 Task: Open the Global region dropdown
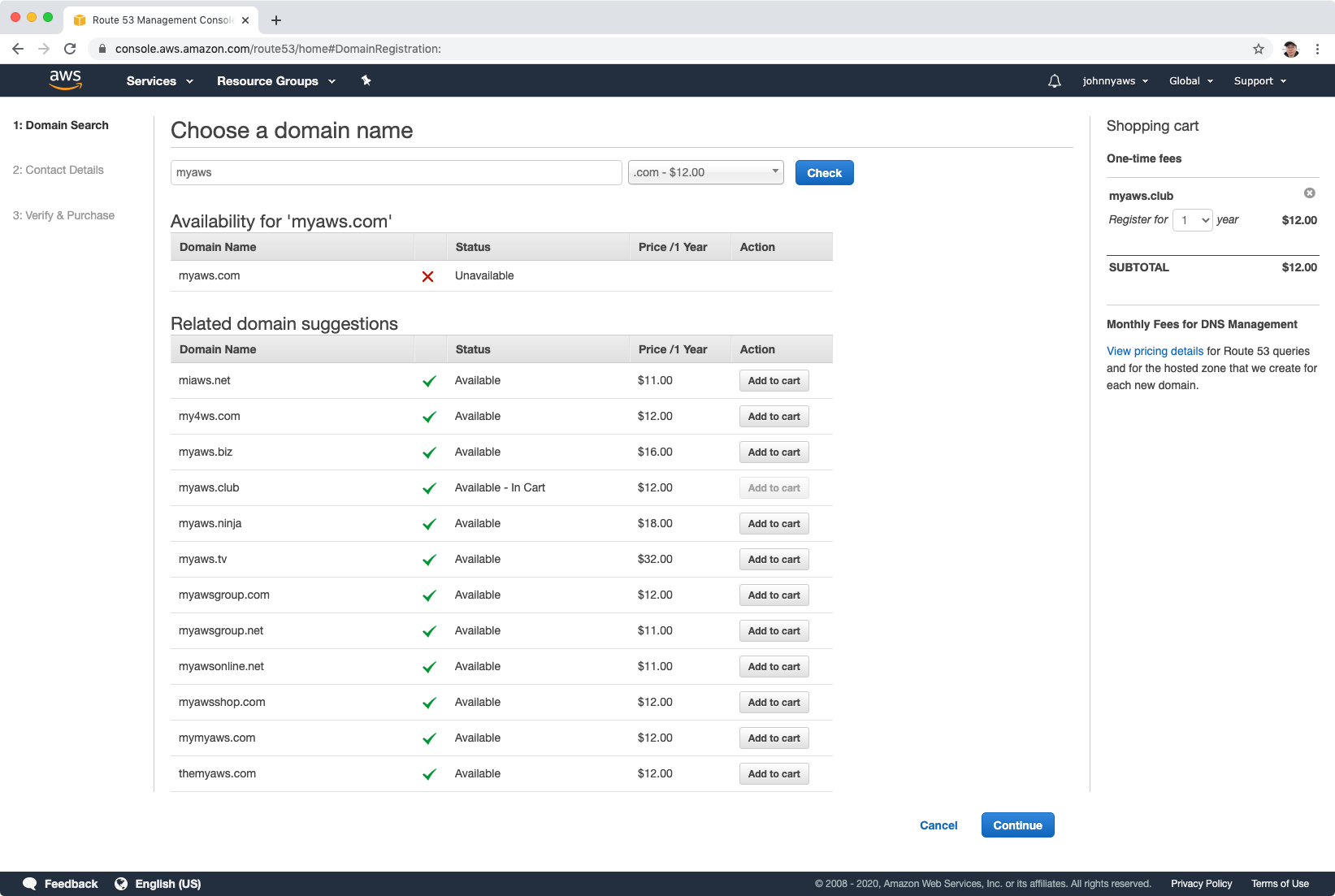click(1191, 81)
